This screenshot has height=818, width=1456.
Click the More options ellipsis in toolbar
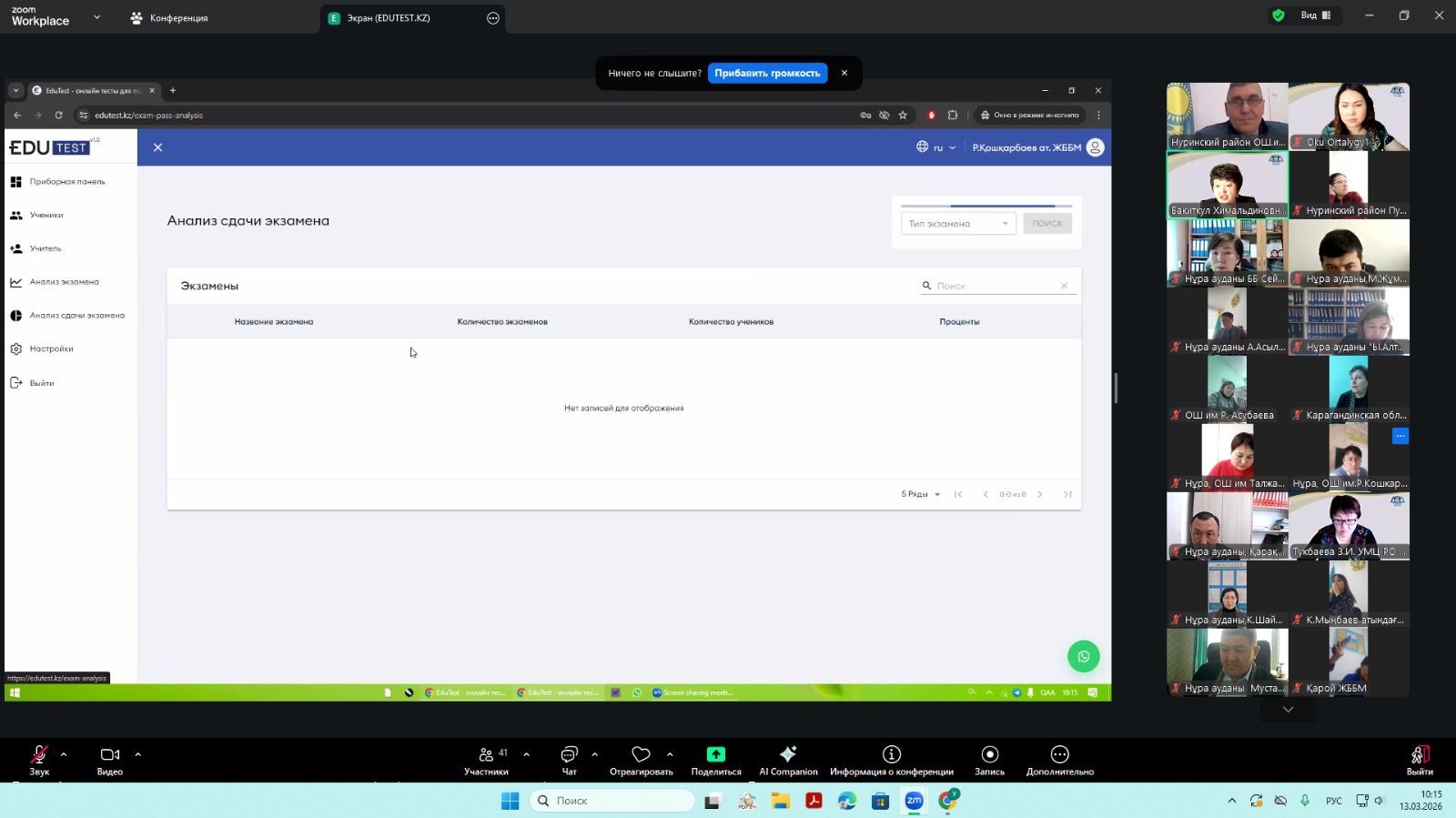click(1059, 755)
